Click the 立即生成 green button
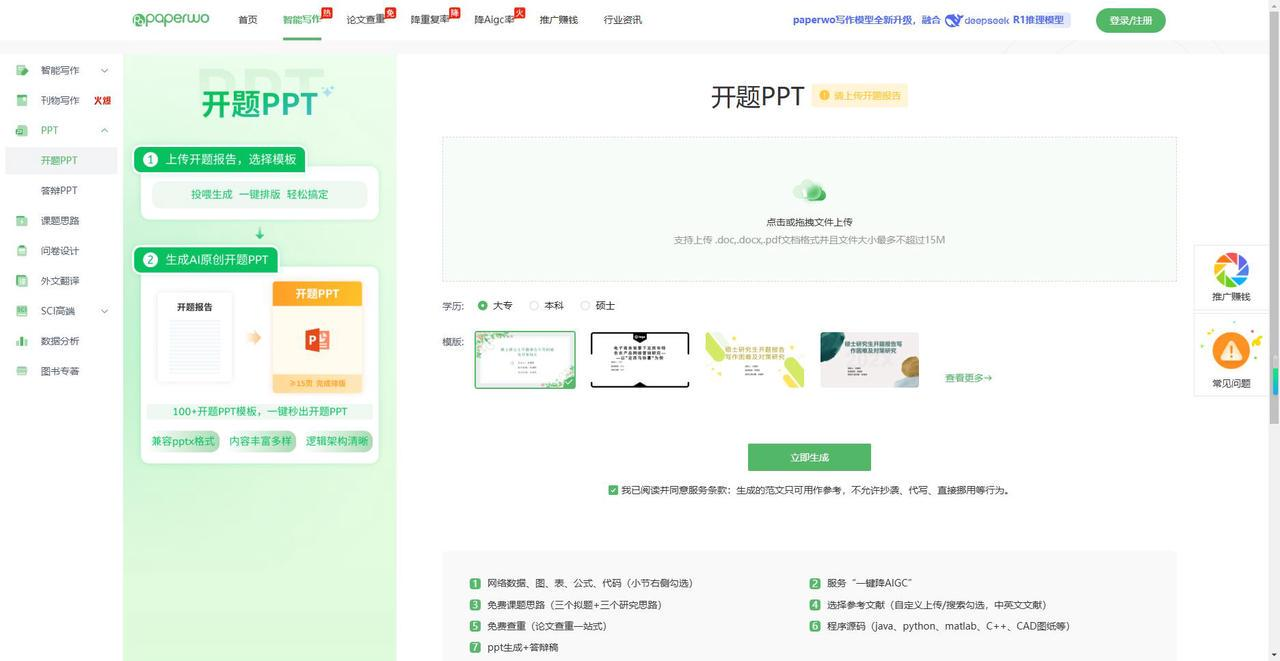The width and height of the screenshot is (1280, 661). [809, 457]
